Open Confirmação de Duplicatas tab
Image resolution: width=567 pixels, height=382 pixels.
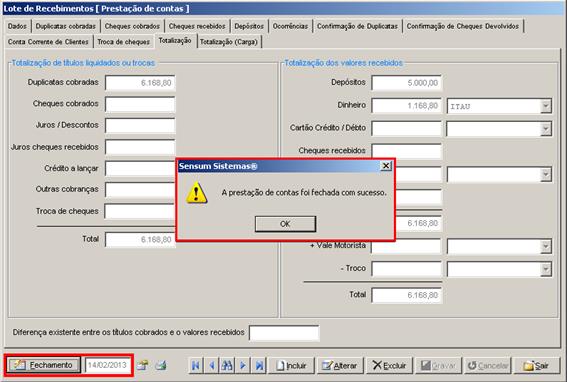click(x=357, y=26)
